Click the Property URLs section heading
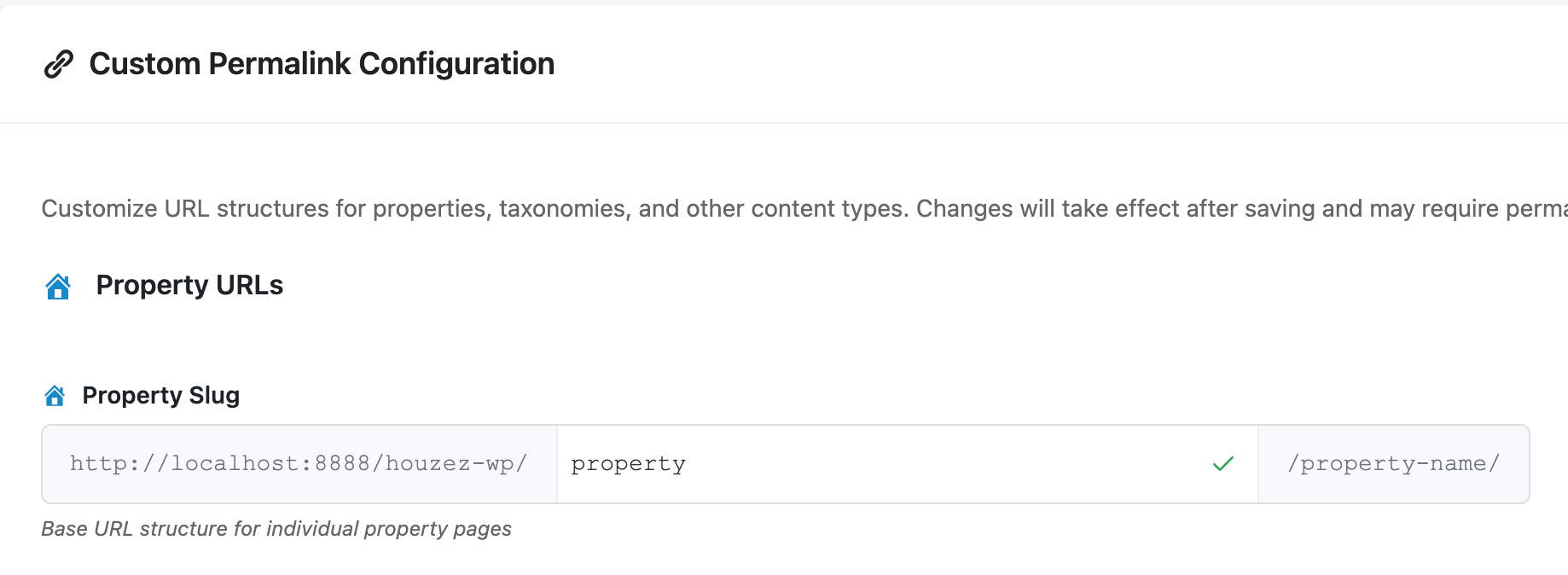 189,285
